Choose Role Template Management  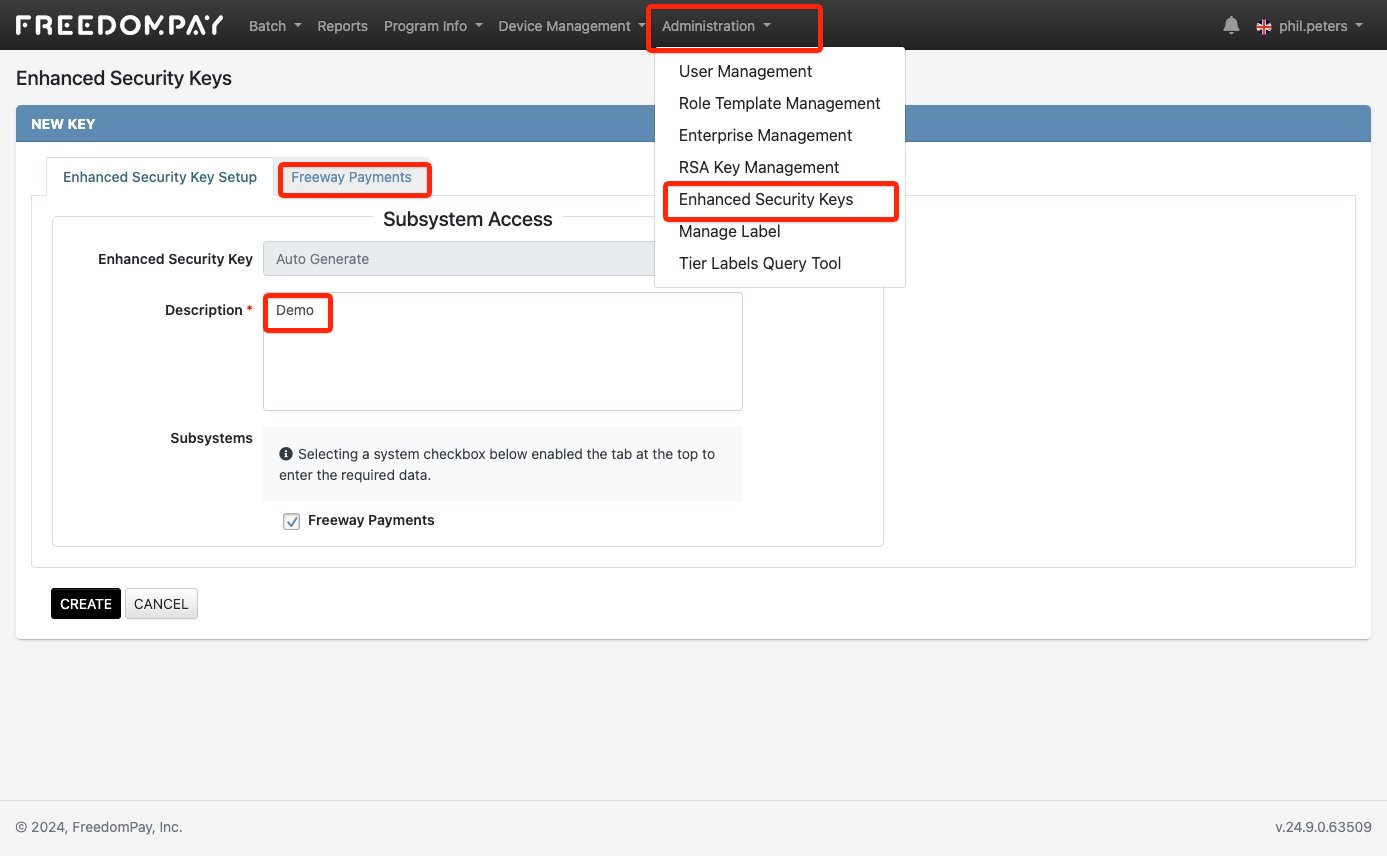click(x=780, y=103)
